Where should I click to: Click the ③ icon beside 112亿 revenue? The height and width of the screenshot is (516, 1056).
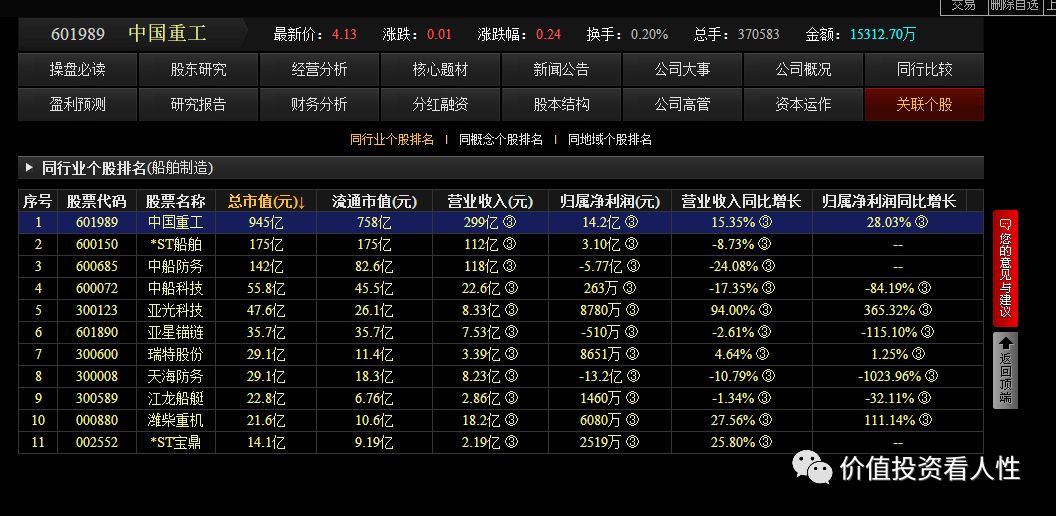(510, 245)
